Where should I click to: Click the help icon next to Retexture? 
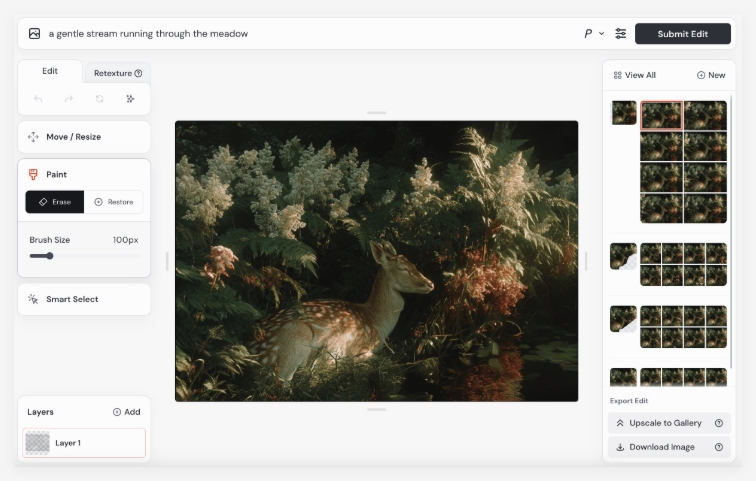pyautogui.click(x=138, y=73)
